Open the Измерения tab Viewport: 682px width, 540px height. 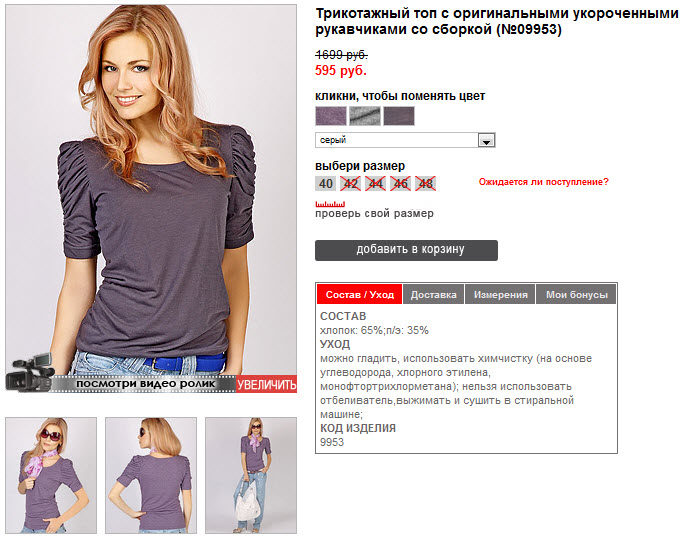click(500, 294)
